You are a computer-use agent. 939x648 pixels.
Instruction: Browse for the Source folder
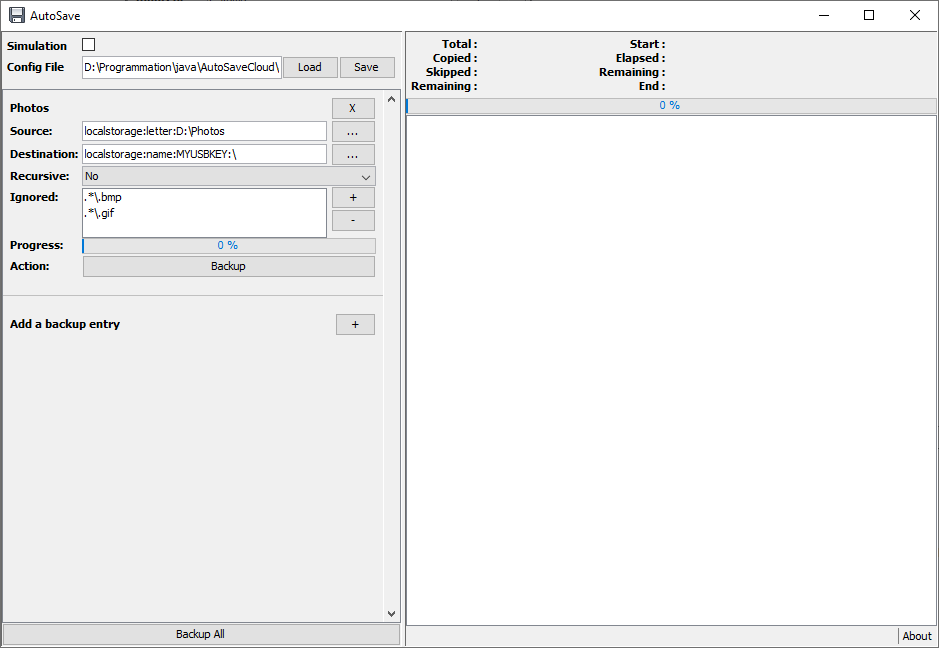tap(353, 131)
